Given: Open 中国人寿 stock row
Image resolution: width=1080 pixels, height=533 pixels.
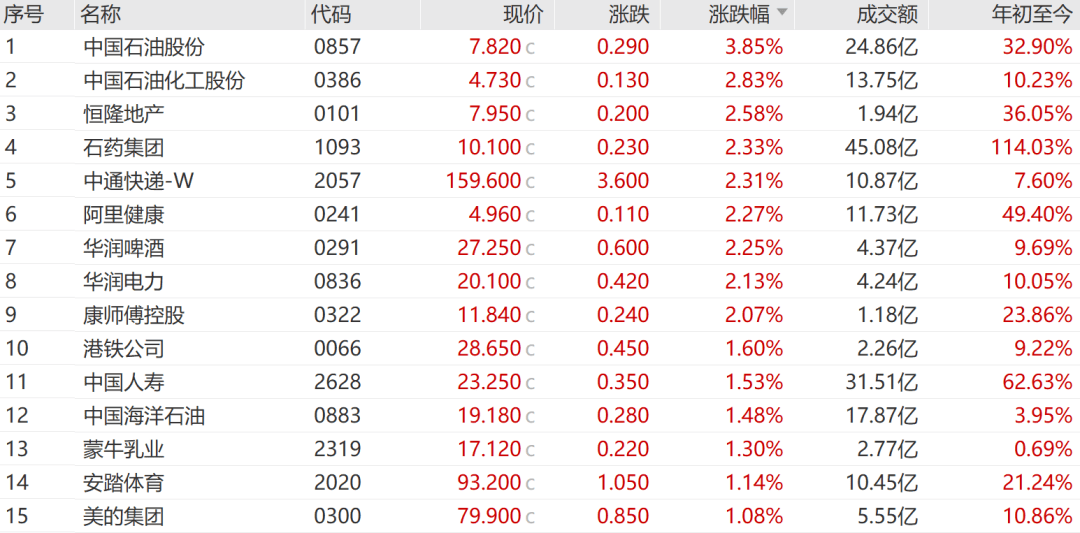Looking at the screenshot, I should click(123, 383).
